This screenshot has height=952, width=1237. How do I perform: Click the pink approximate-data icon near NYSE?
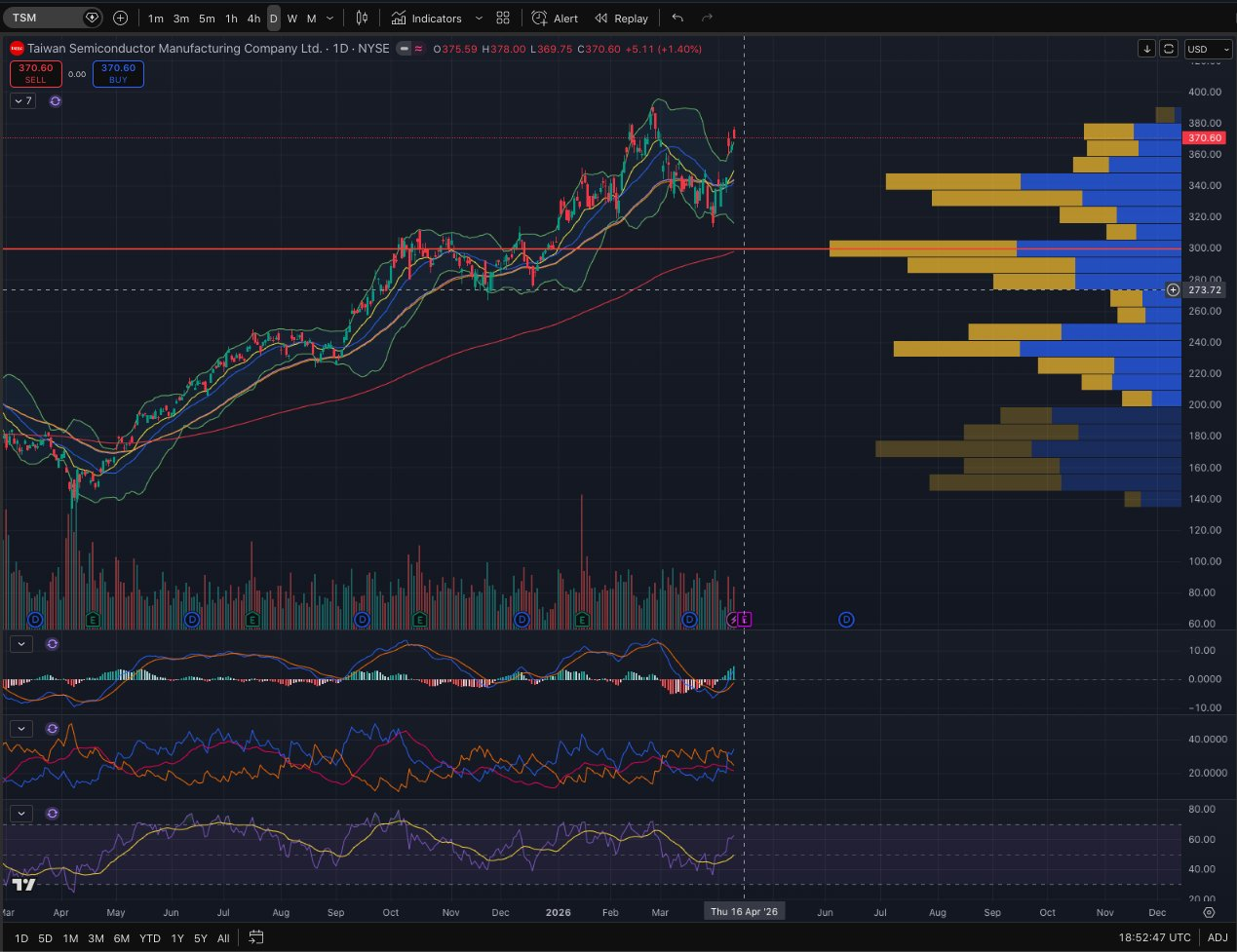[x=419, y=49]
